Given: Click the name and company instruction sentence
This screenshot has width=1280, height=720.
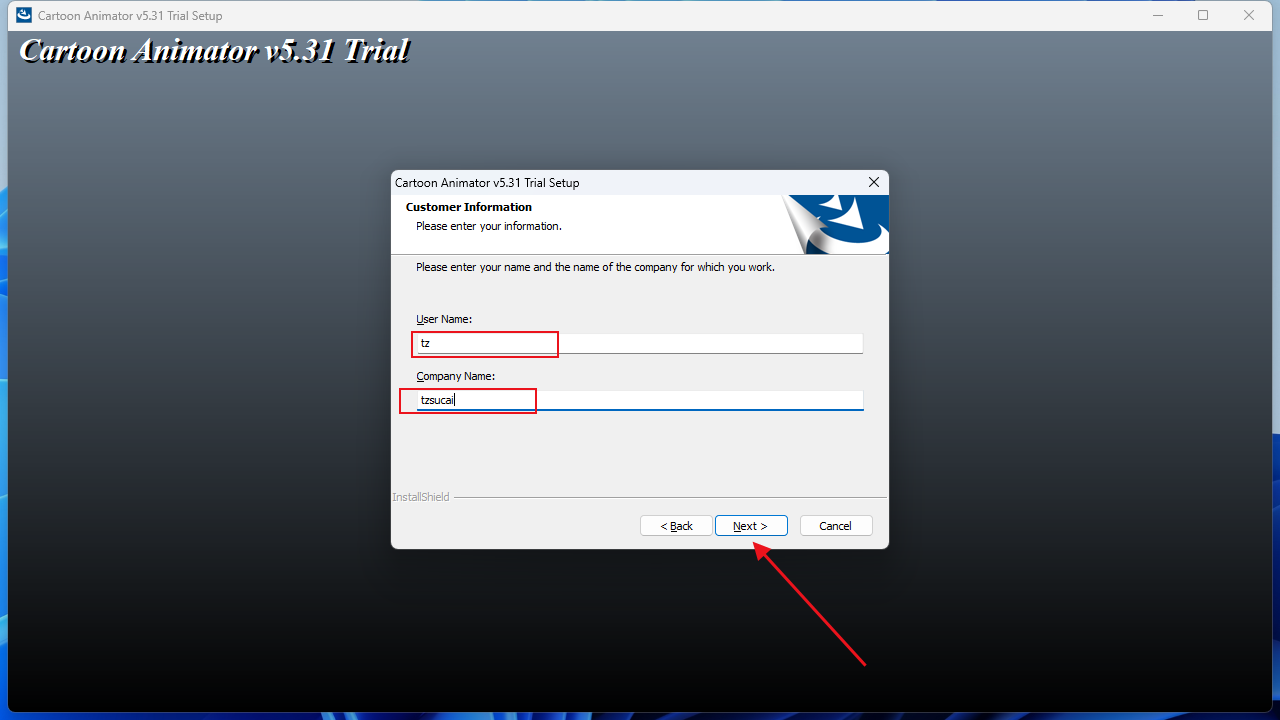Looking at the screenshot, I should 595,267.
